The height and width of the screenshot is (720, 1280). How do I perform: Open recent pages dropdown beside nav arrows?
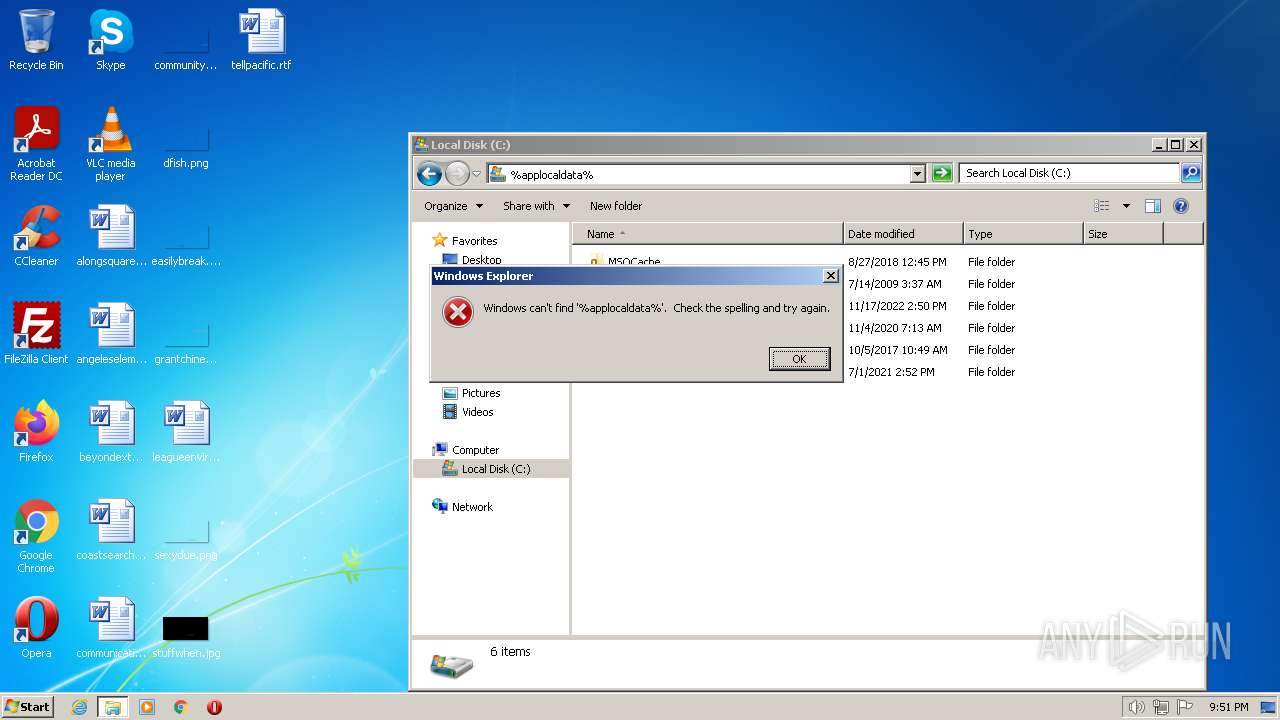[477, 174]
